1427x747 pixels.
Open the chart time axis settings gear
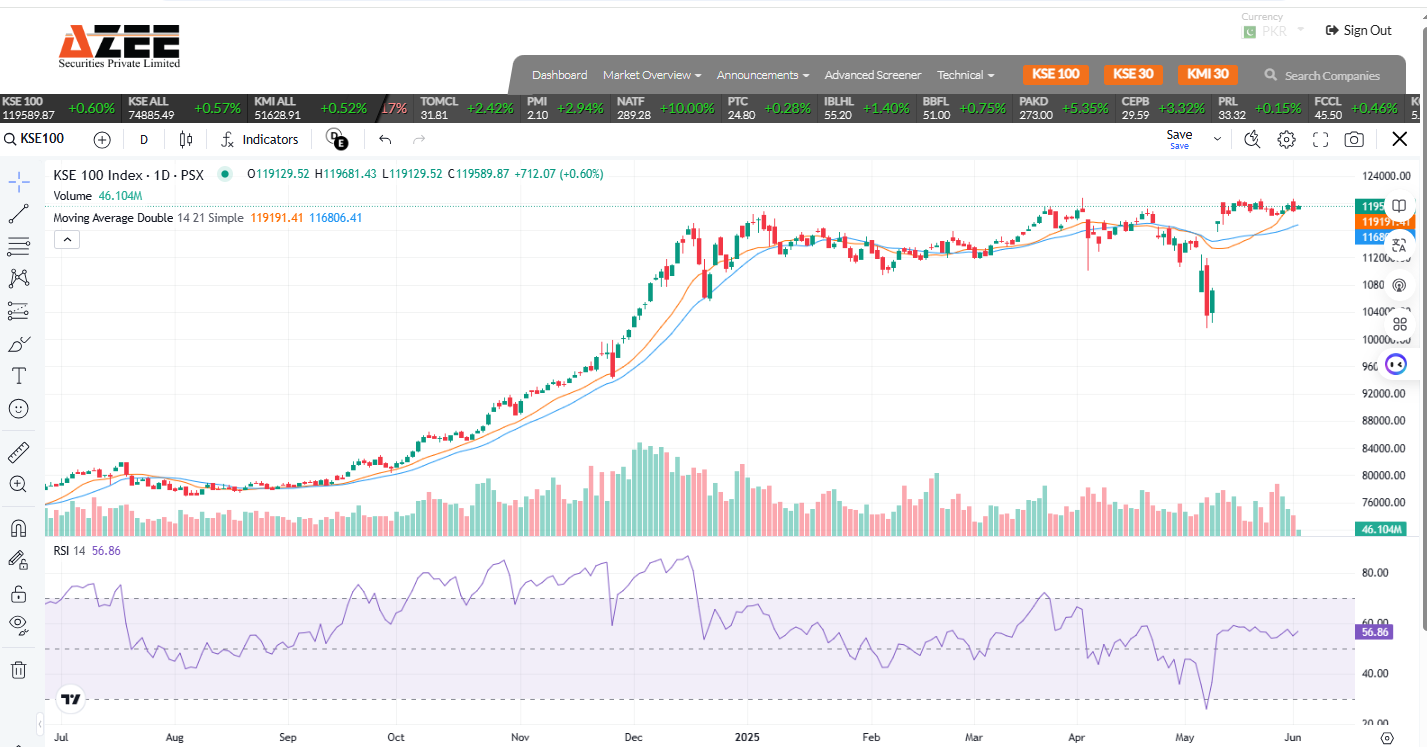(1387, 738)
